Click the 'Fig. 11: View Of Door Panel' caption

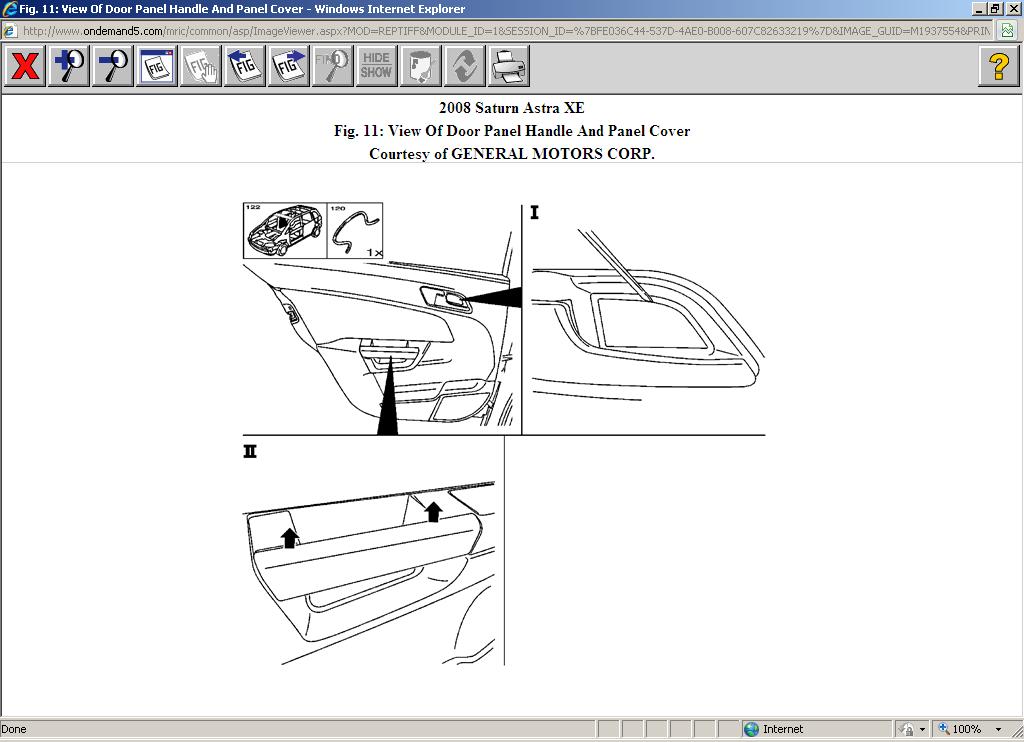tap(512, 131)
